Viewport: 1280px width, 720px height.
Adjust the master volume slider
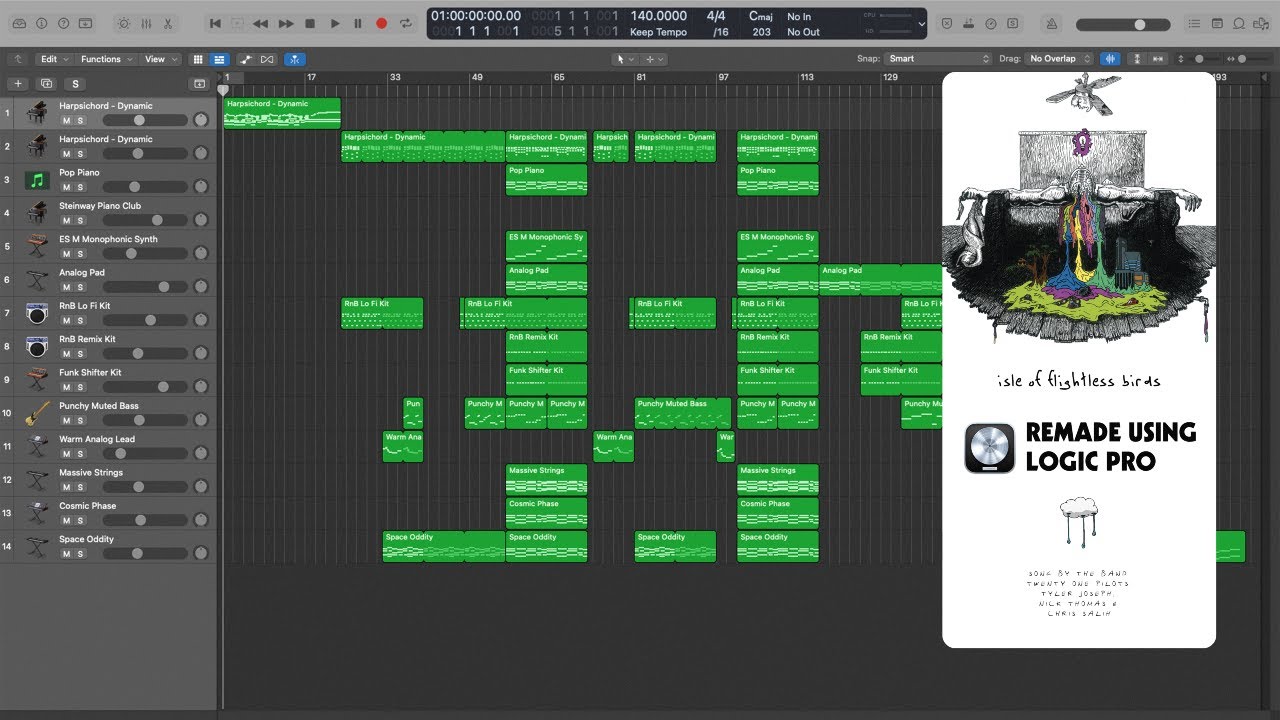coord(1124,24)
